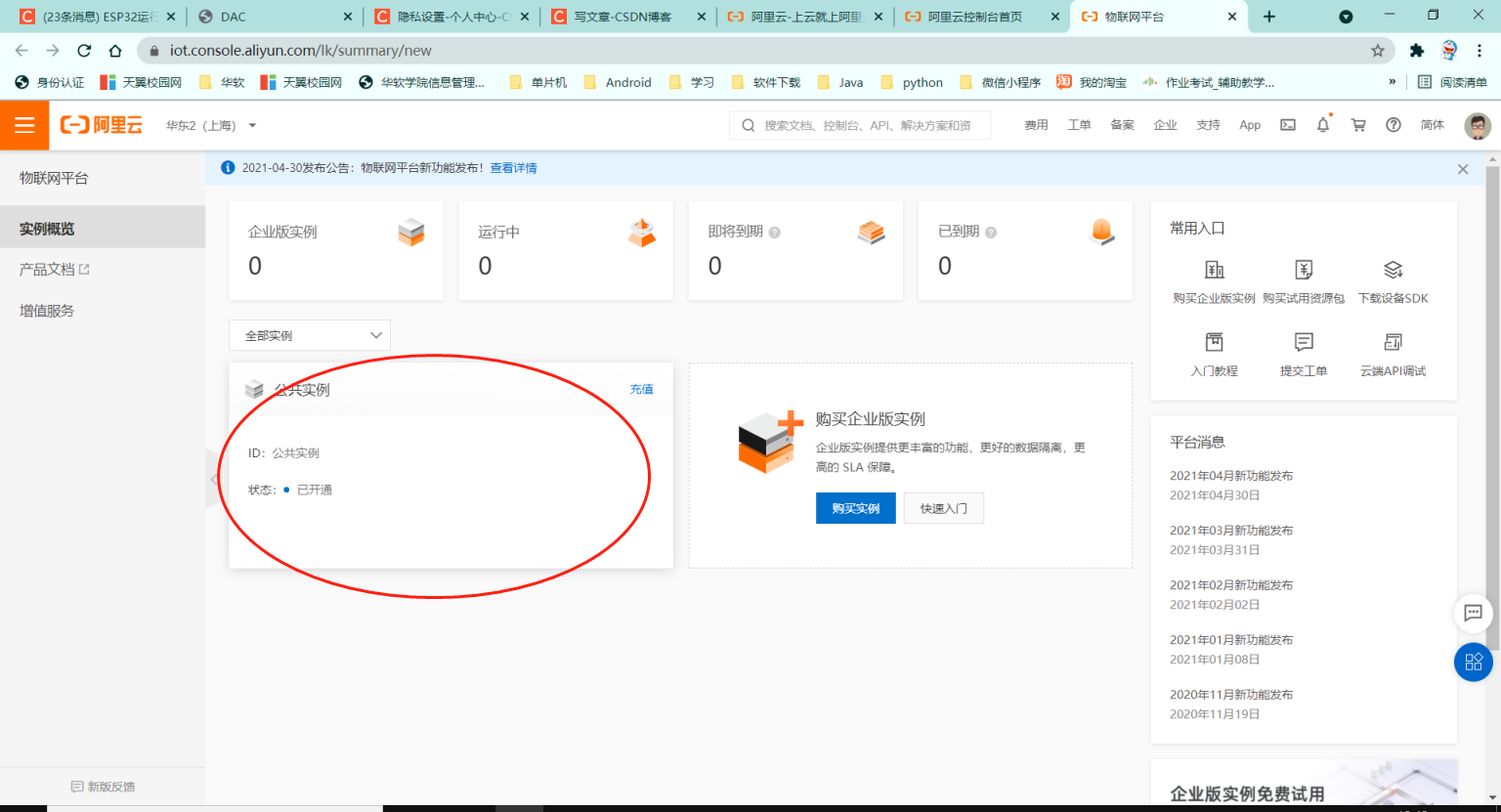Click the 企业版实例 count card
The height and width of the screenshot is (812, 1501).
click(x=336, y=250)
